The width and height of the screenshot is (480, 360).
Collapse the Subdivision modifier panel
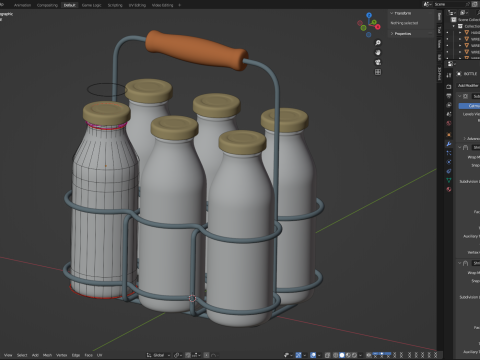click(x=459, y=96)
